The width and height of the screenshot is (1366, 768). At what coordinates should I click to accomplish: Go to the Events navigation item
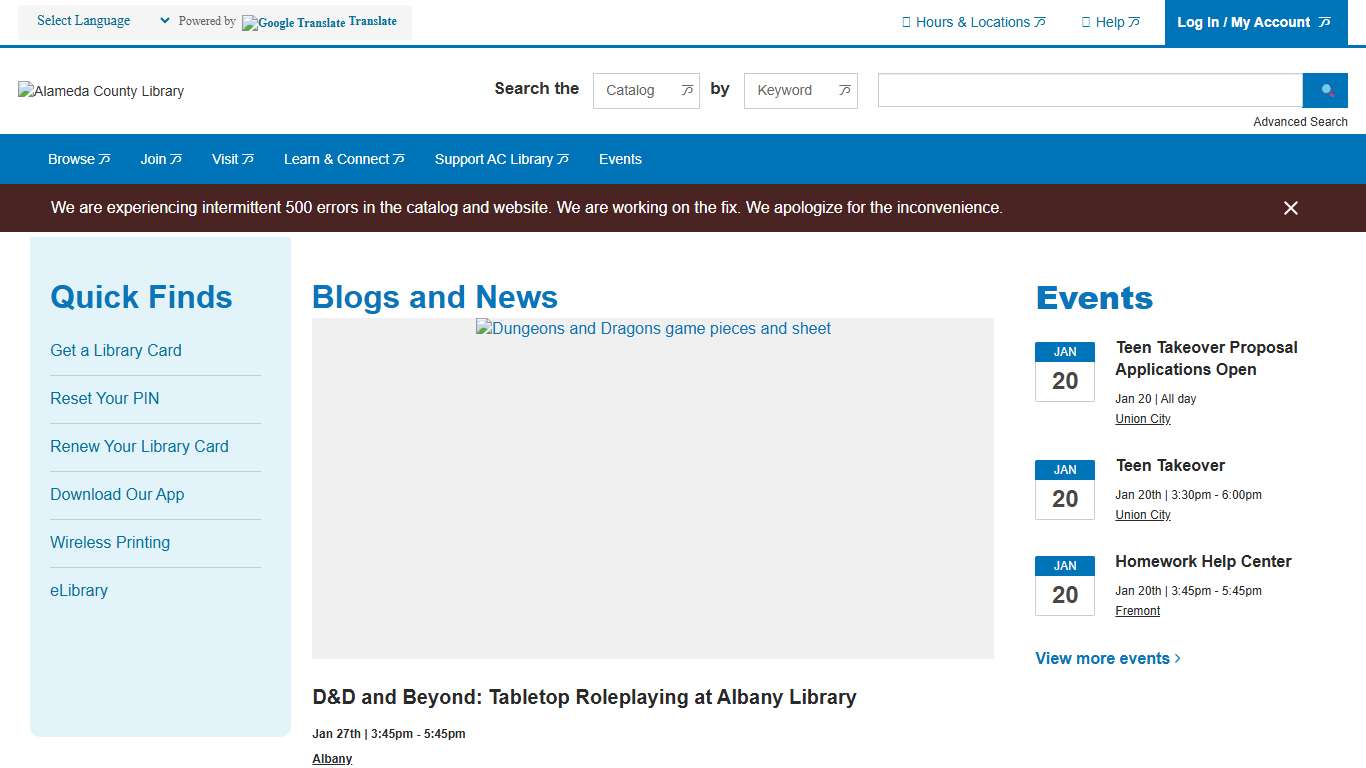[x=620, y=159]
